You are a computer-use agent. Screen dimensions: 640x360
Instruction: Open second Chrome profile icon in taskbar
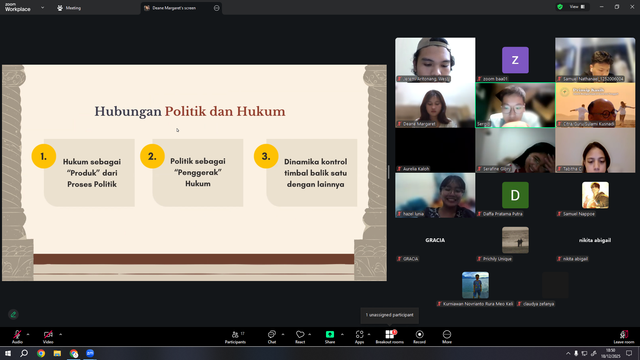coord(74,353)
